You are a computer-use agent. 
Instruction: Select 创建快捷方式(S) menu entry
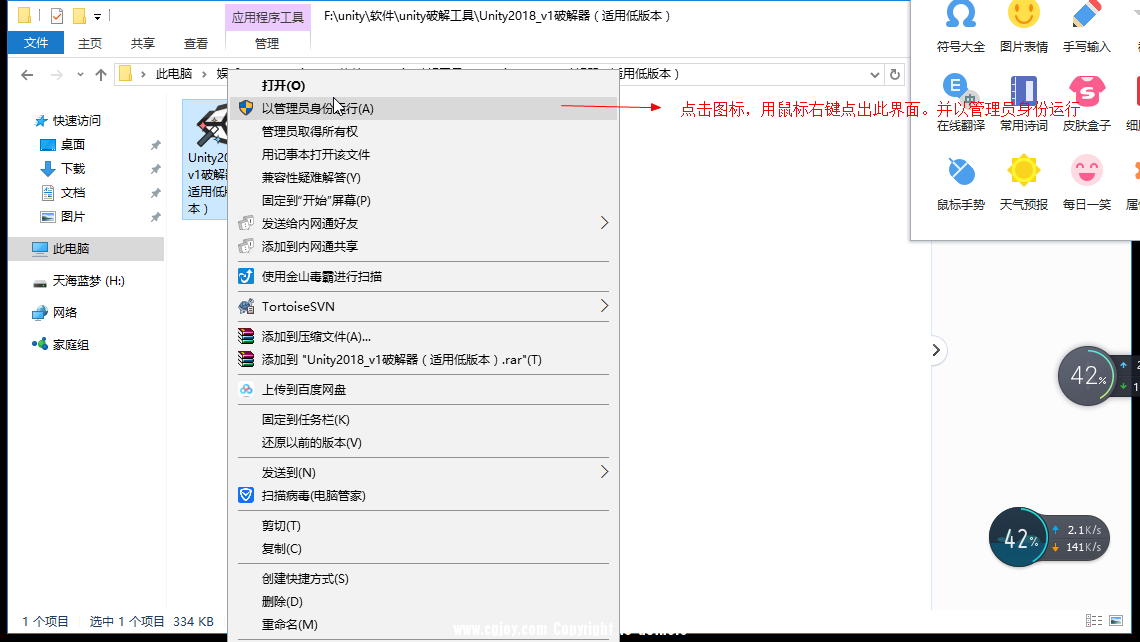coord(423,579)
